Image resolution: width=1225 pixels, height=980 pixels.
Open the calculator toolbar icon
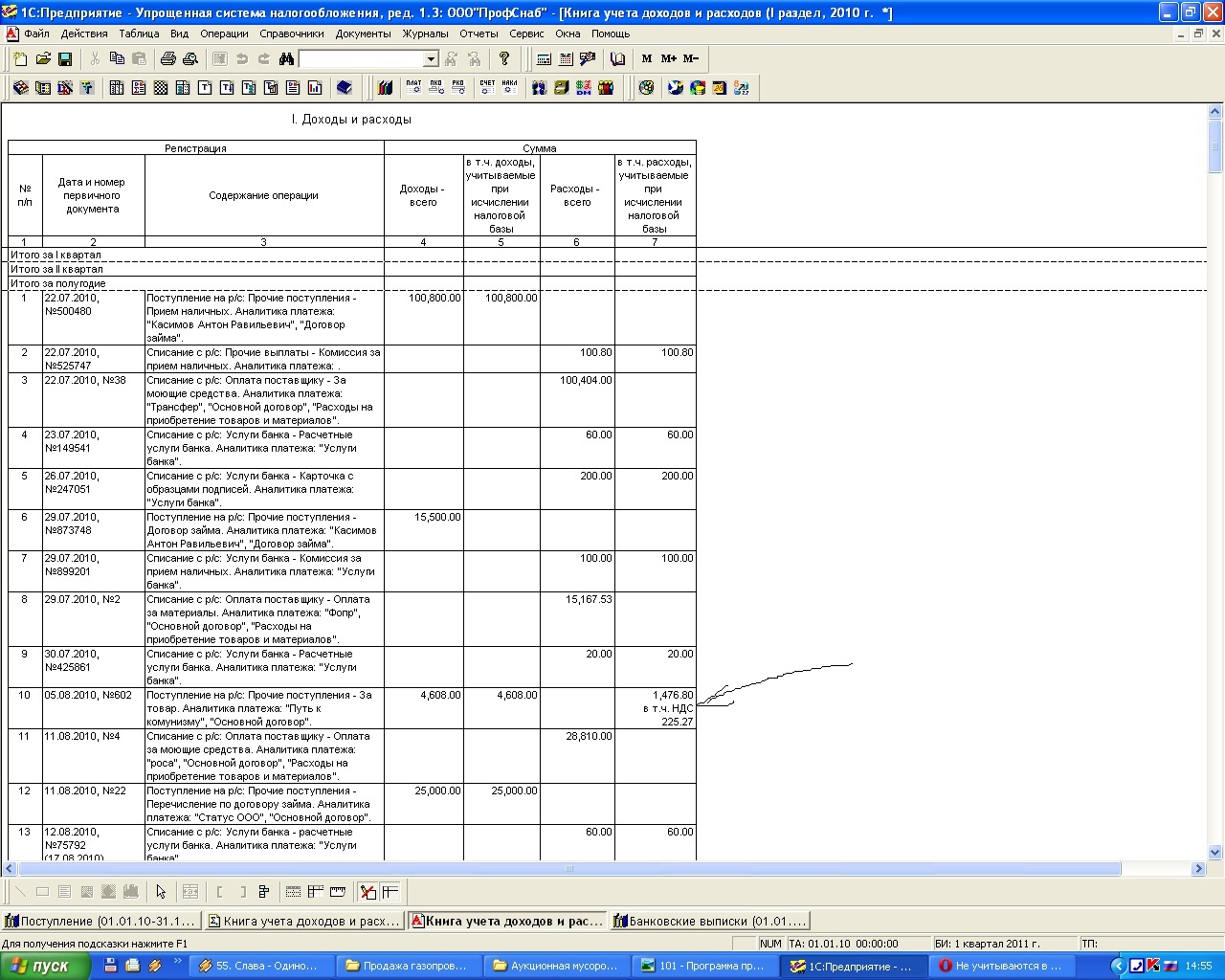click(x=544, y=59)
